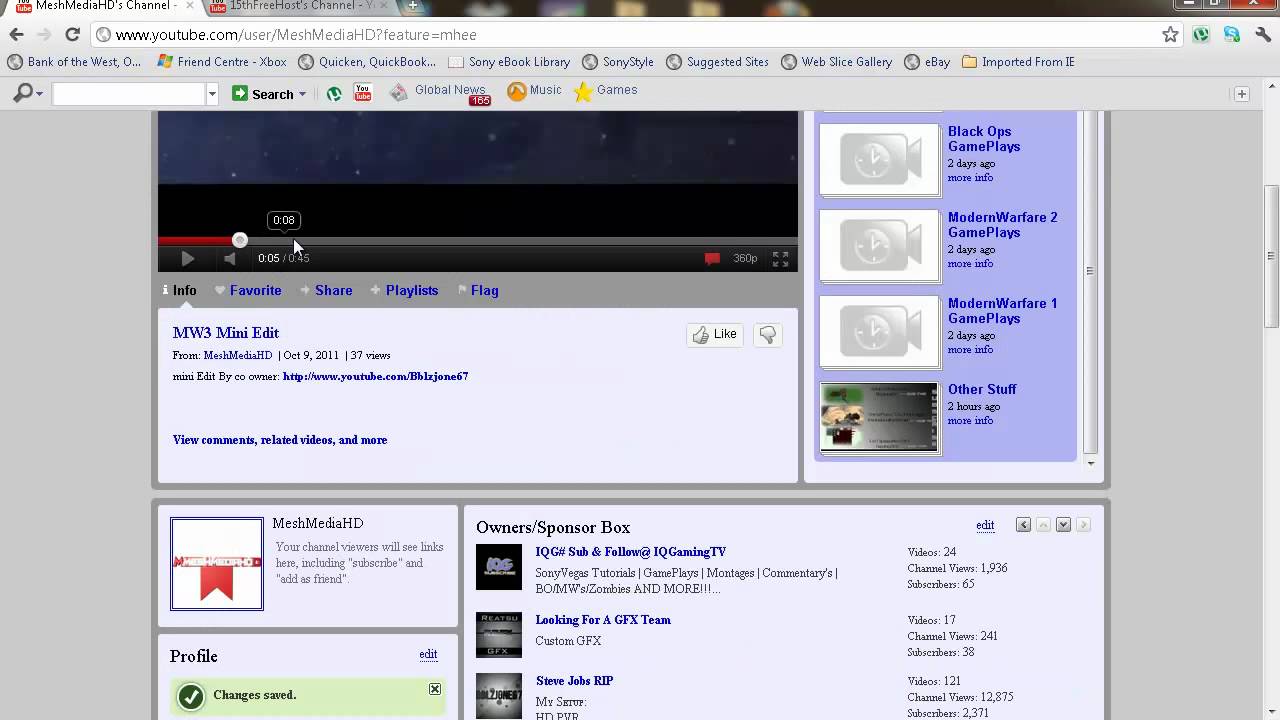Open the Playlists tab

pyautogui.click(x=404, y=290)
